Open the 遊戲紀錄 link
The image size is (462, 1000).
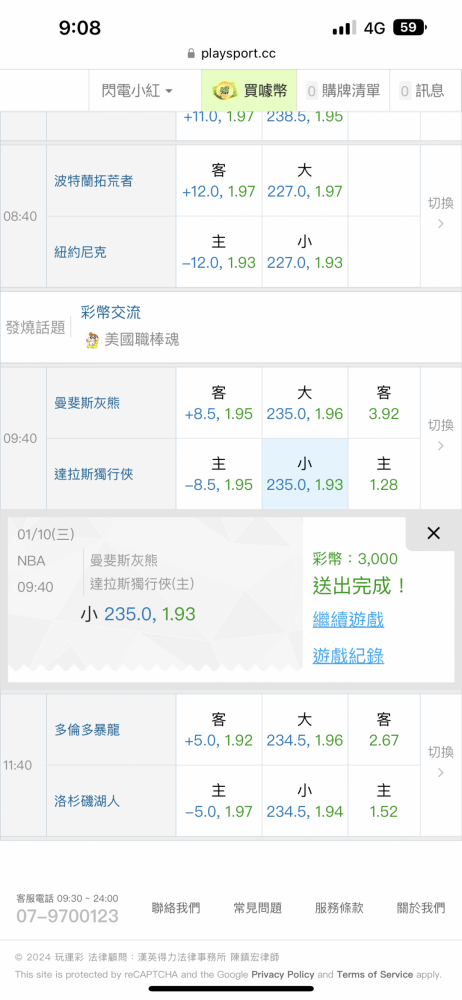[x=348, y=656]
